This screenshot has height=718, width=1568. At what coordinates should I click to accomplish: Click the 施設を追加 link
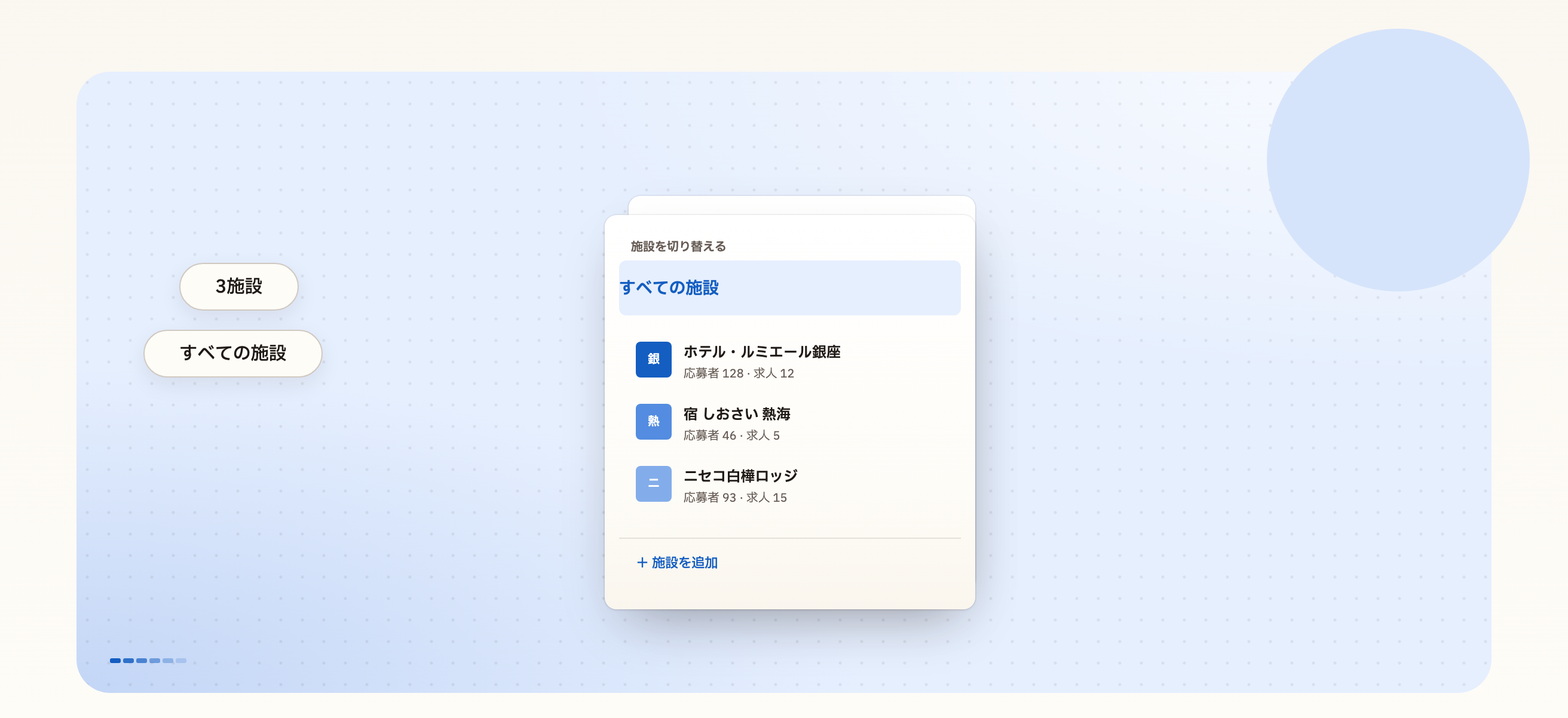click(x=677, y=562)
